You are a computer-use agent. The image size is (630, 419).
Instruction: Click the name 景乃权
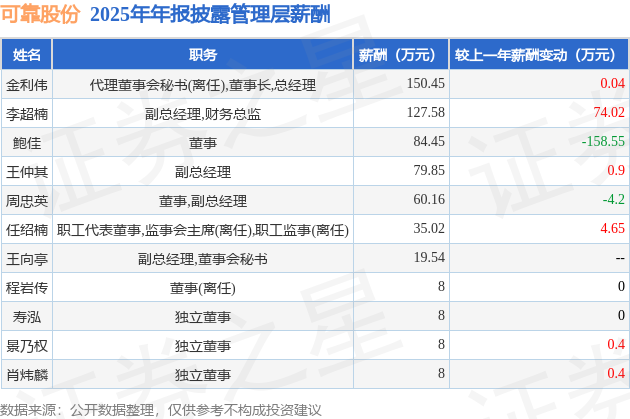pos(27,346)
